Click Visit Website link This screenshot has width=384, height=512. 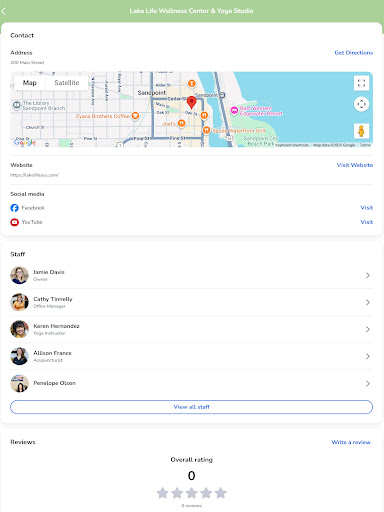(x=355, y=165)
